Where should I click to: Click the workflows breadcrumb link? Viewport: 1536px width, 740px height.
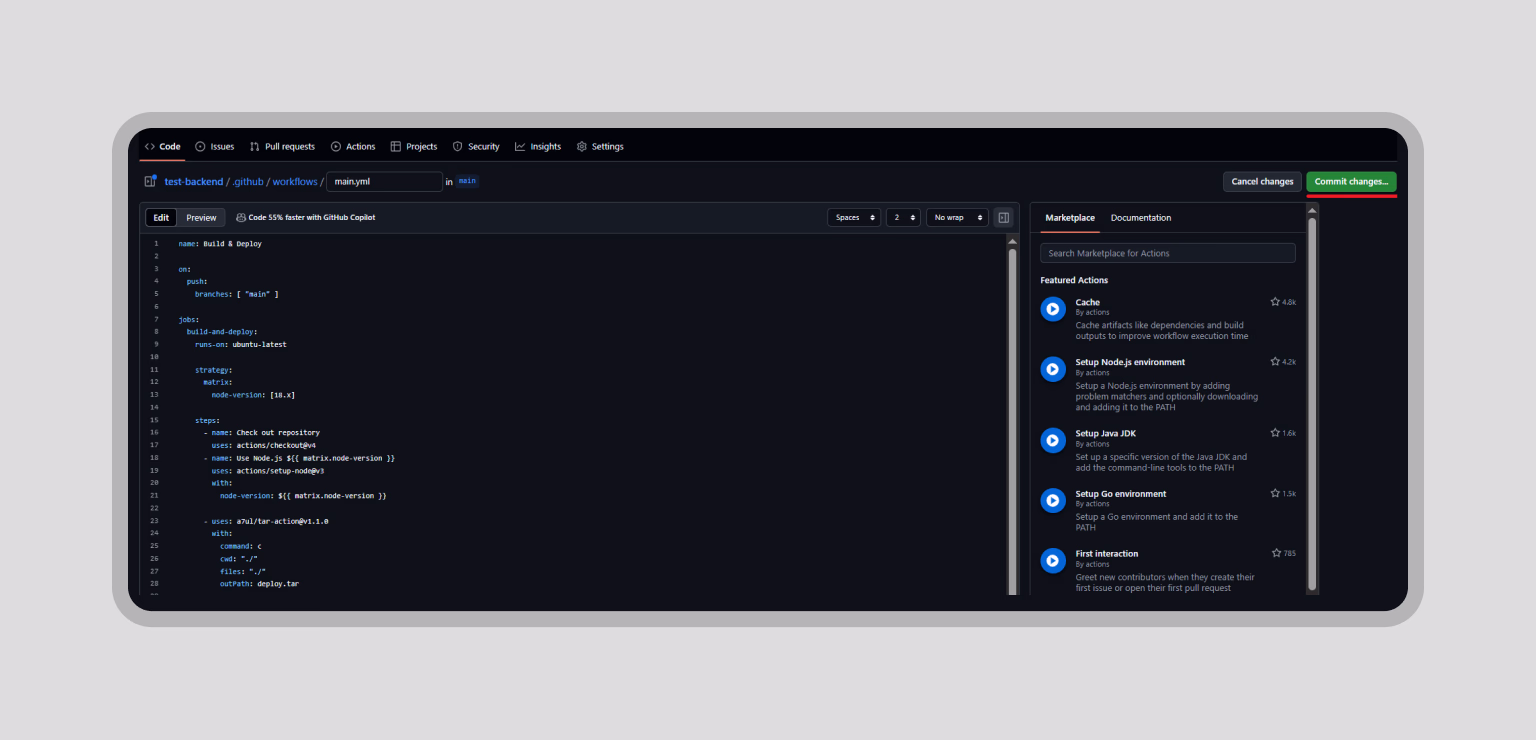[x=295, y=182]
